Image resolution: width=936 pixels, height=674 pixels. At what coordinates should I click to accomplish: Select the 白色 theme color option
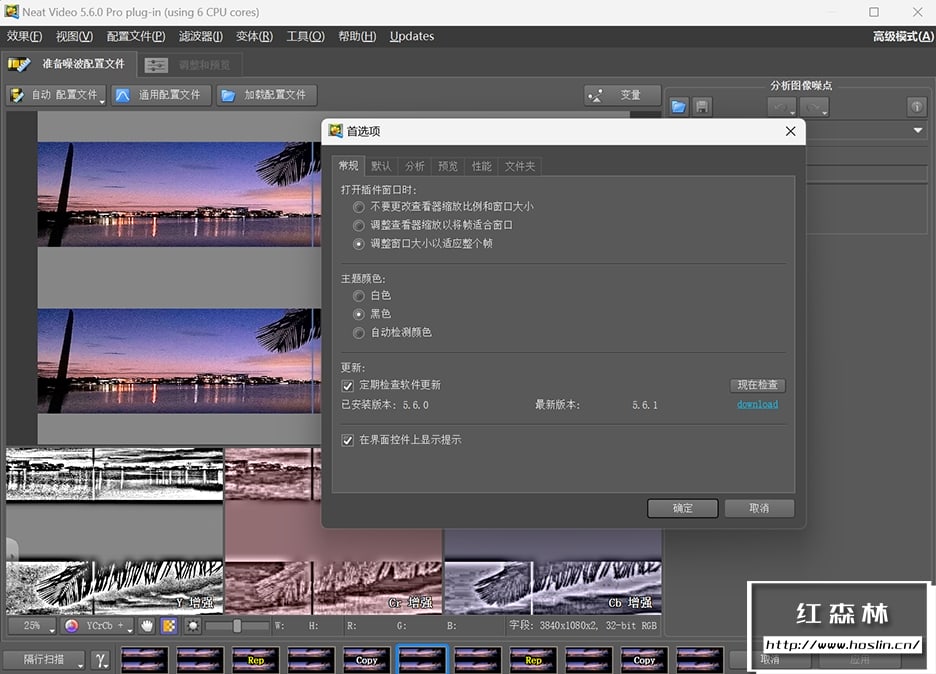(359, 296)
